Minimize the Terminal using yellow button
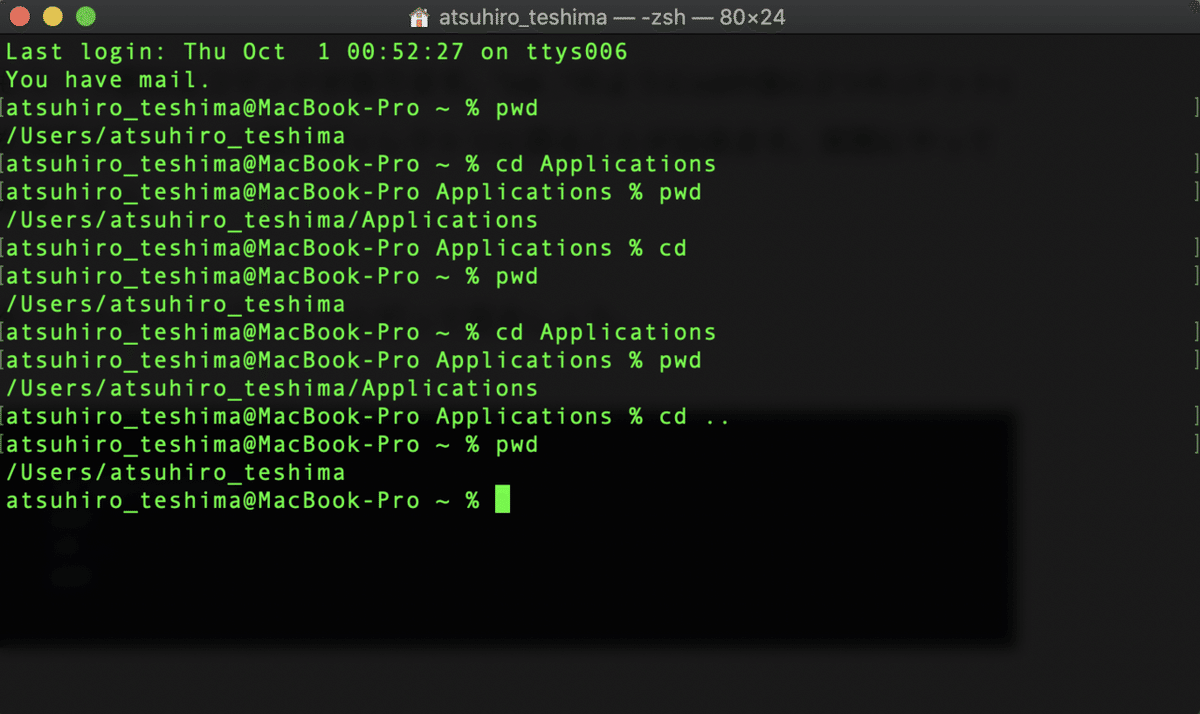 53,17
